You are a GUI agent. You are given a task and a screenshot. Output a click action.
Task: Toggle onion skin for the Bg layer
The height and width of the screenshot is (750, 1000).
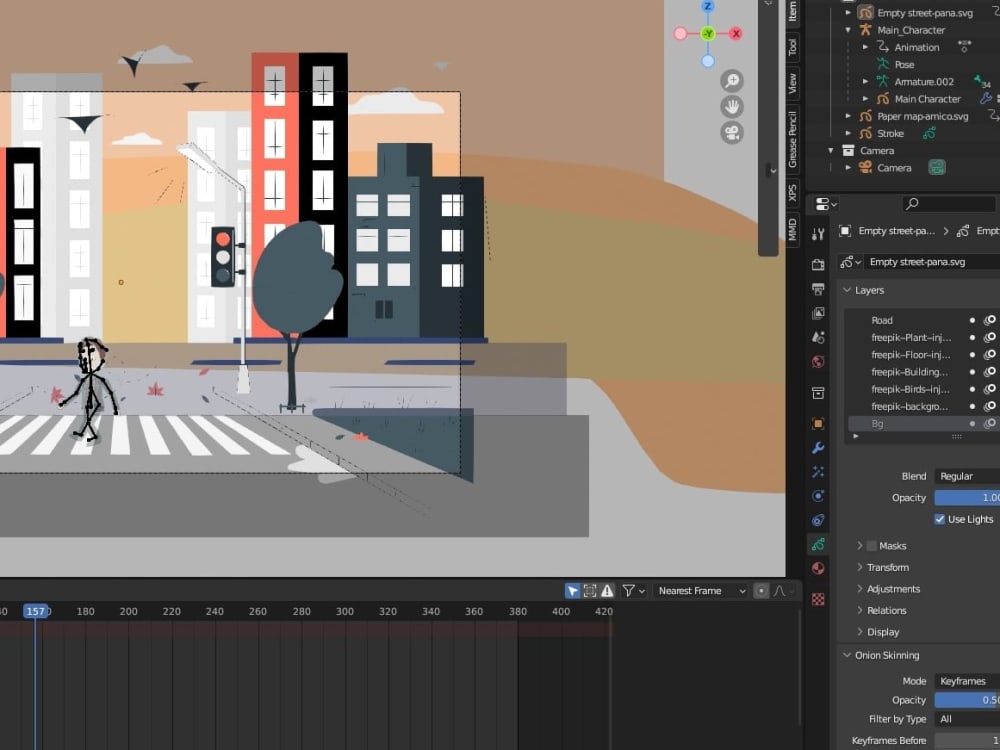pos(990,423)
